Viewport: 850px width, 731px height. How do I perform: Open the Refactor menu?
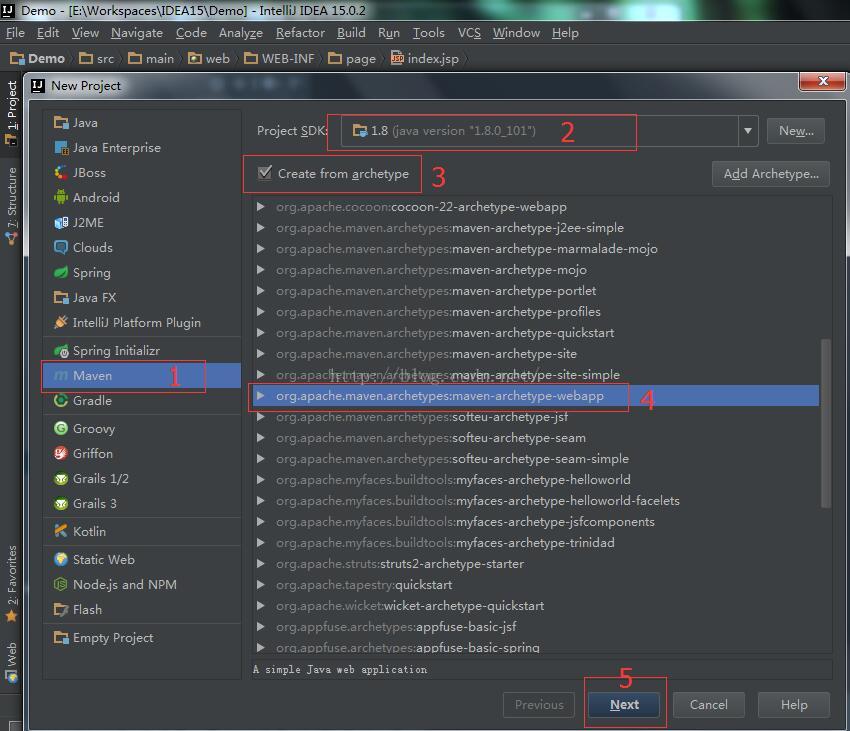click(x=300, y=33)
